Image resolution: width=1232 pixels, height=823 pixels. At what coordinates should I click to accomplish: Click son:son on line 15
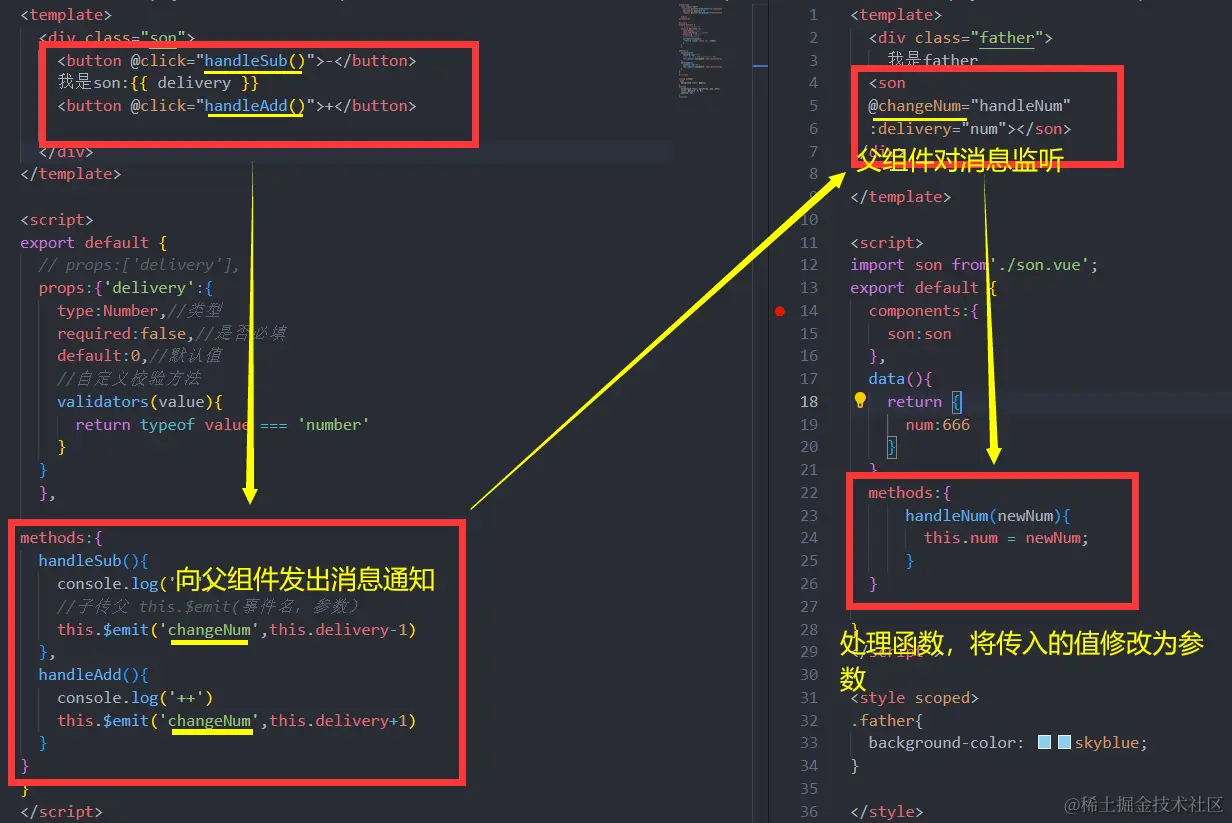coord(919,334)
